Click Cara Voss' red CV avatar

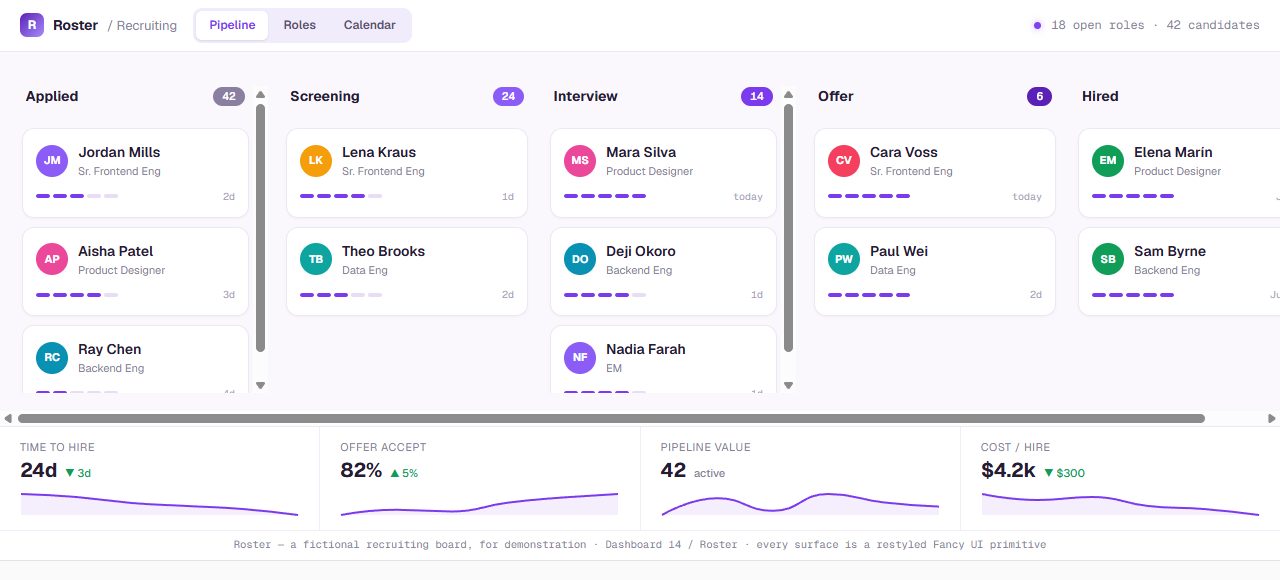tap(844, 160)
